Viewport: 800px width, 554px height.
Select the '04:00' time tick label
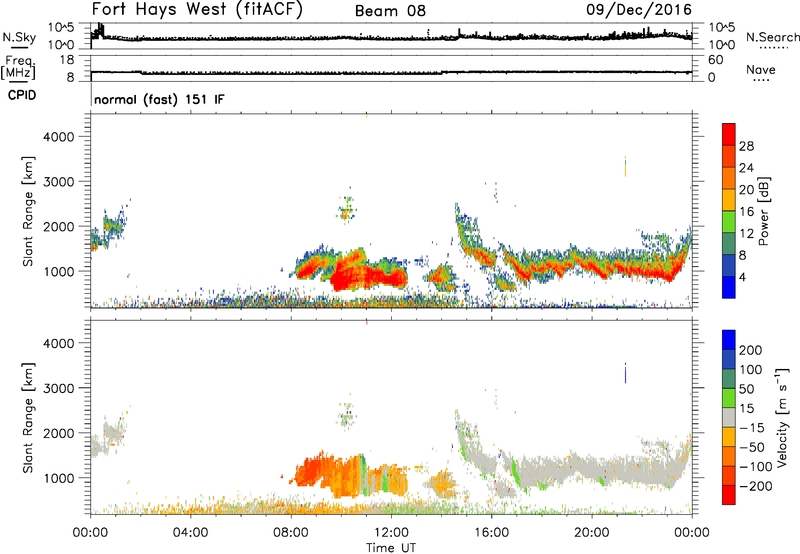[191, 533]
